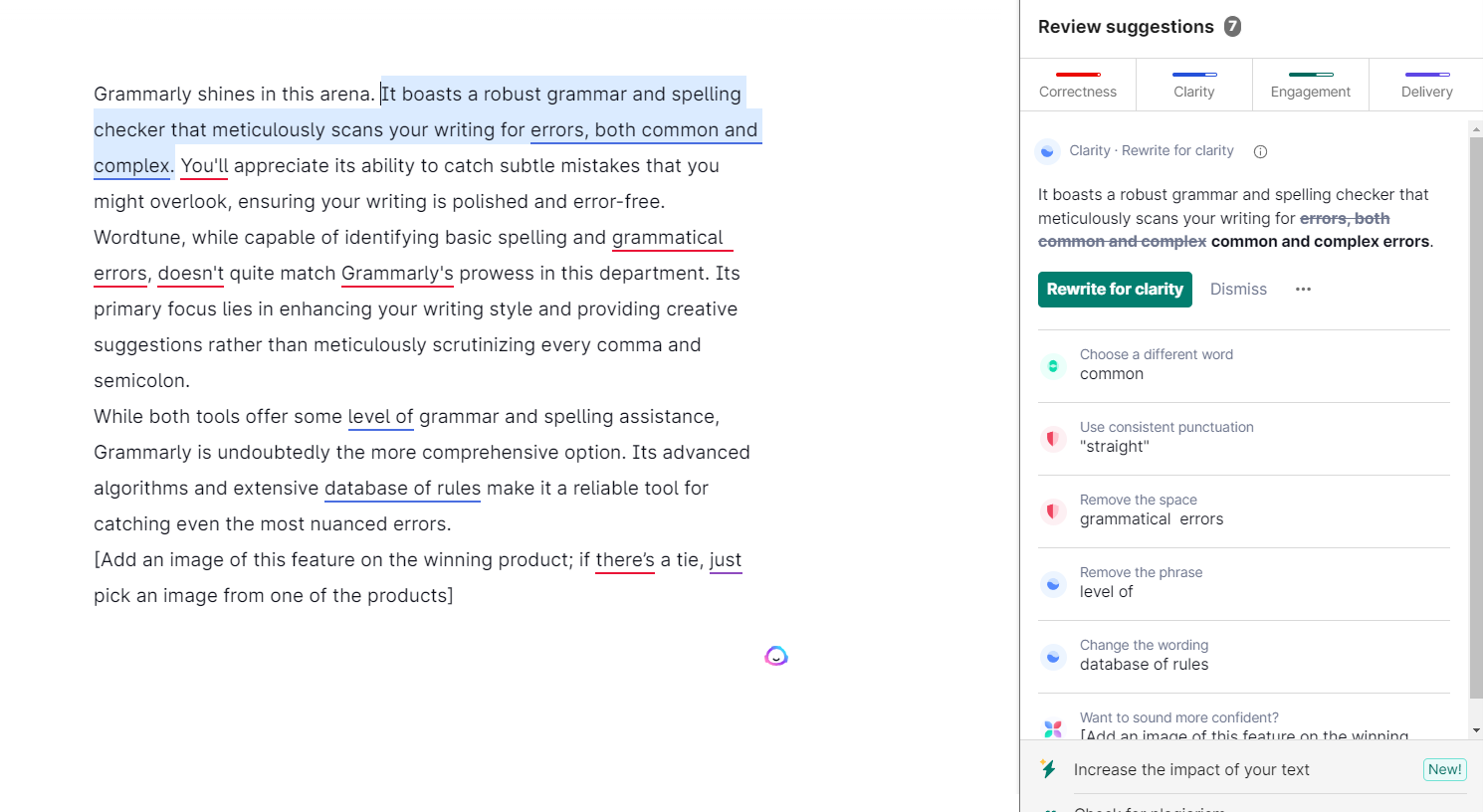Image resolution: width=1483 pixels, height=812 pixels.
Task: Click scrollbar down arrow in suggestions panel
Action: 1476,730
